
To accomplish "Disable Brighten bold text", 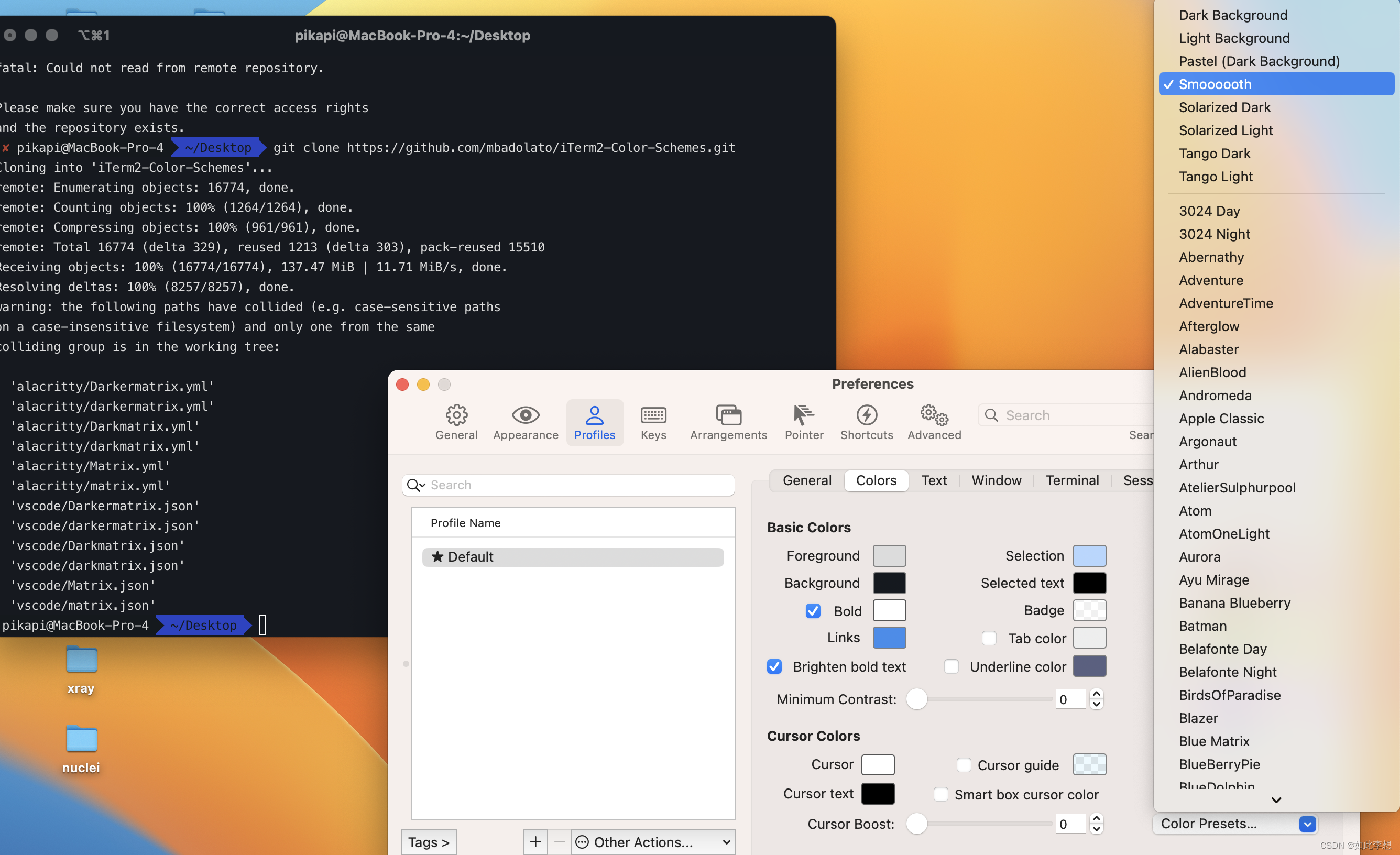I will coord(774,666).
